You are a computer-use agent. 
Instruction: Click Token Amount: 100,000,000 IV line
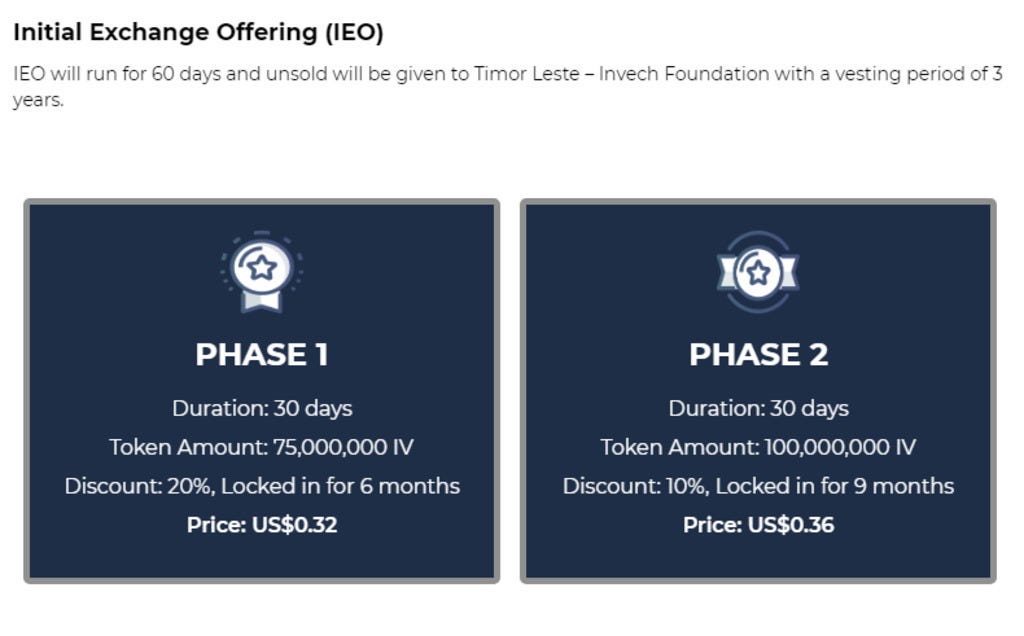point(758,447)
